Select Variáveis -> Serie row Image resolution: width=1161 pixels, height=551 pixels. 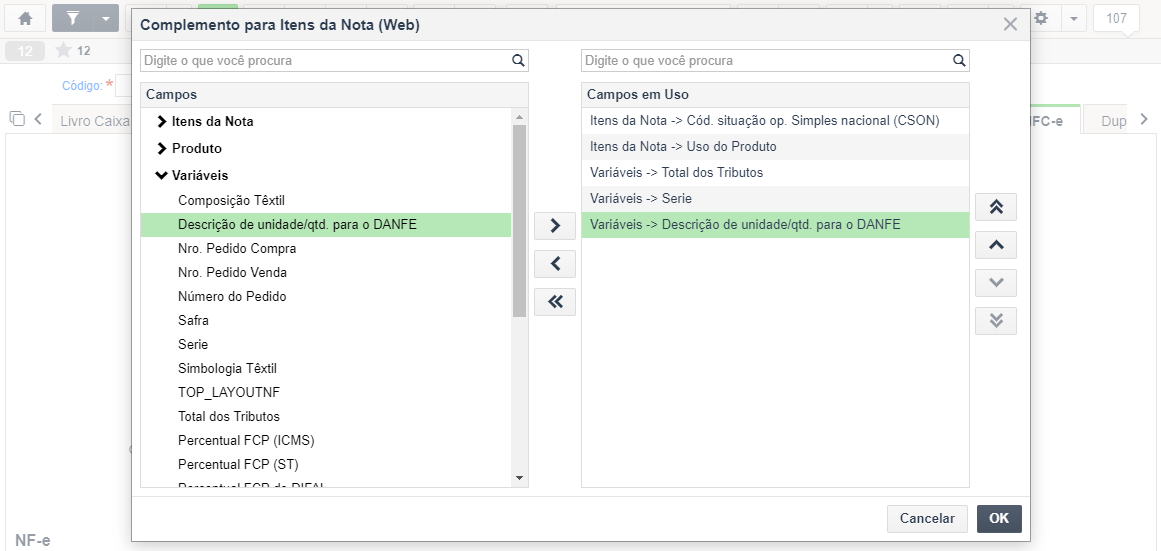775,198
